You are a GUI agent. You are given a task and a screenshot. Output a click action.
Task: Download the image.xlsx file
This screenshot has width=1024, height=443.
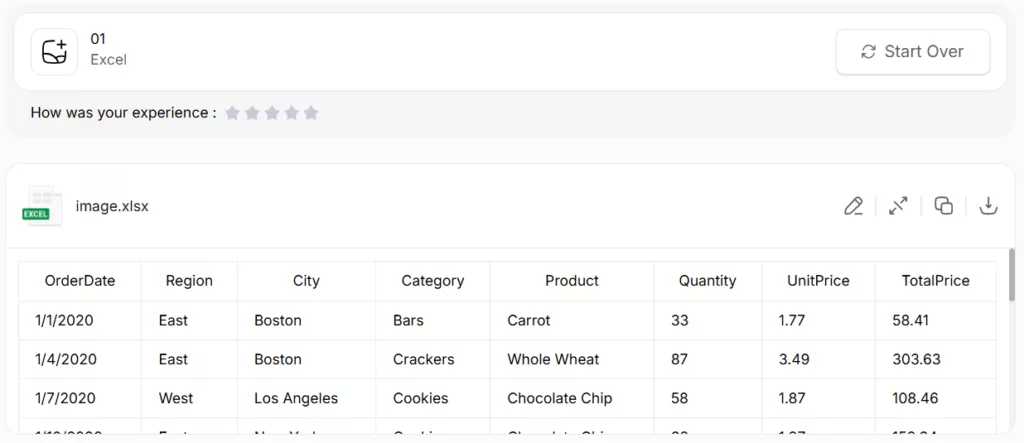[988, 206]
